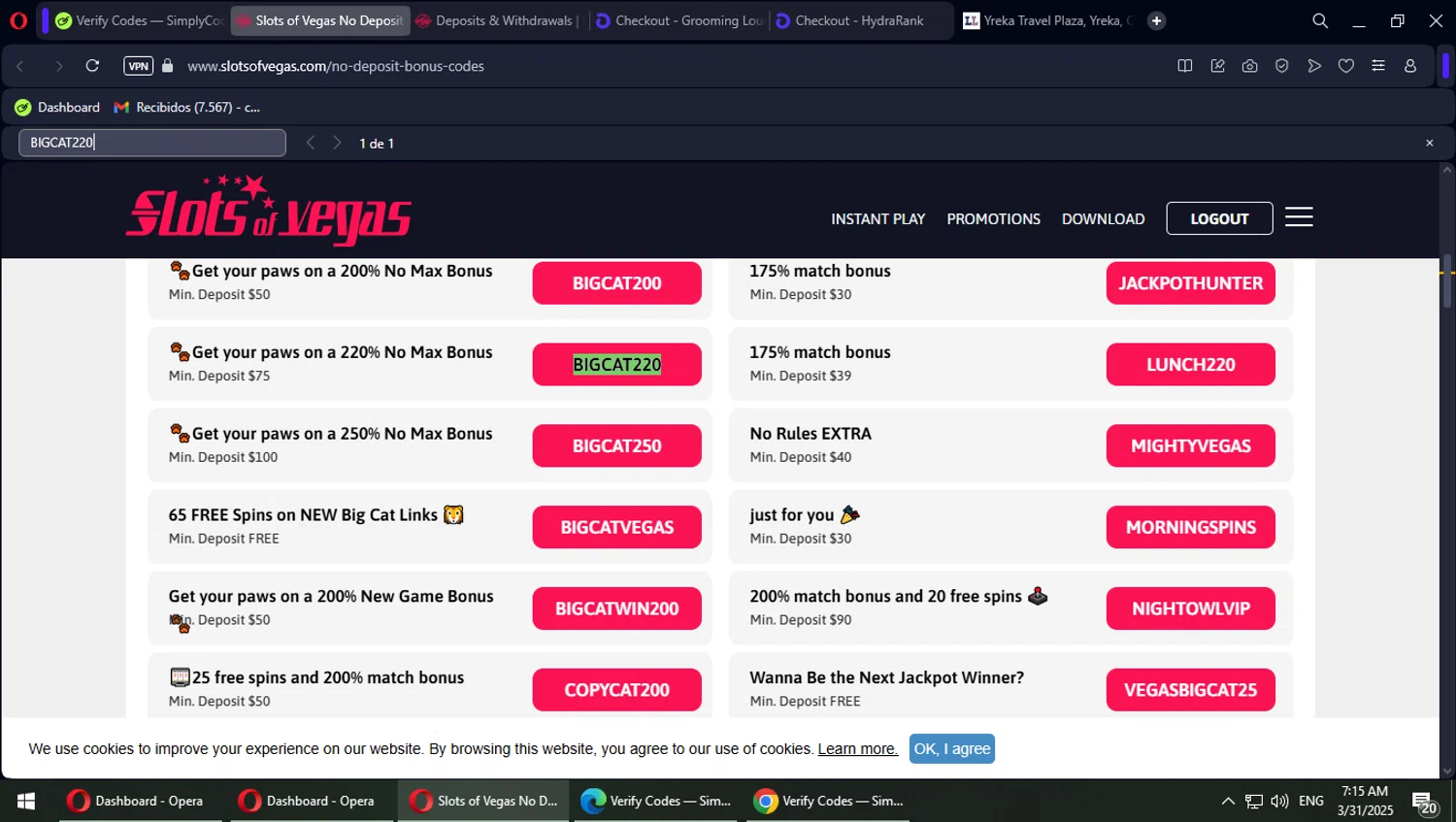The width and height of the screenshot is (1456, 822).
Task: Click the BIGCATVEGAS code button
Action: coord(616,528)
